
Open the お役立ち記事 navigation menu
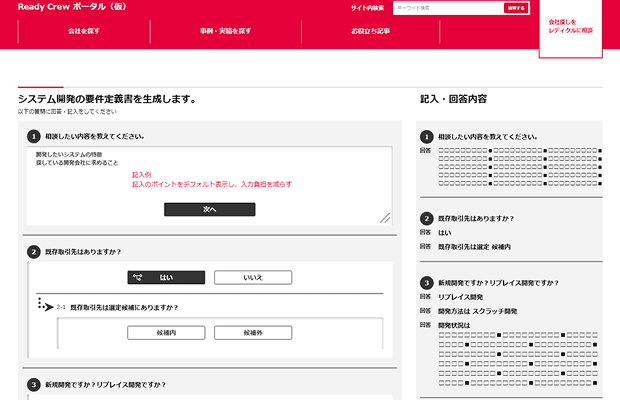[x=370, y=32]
